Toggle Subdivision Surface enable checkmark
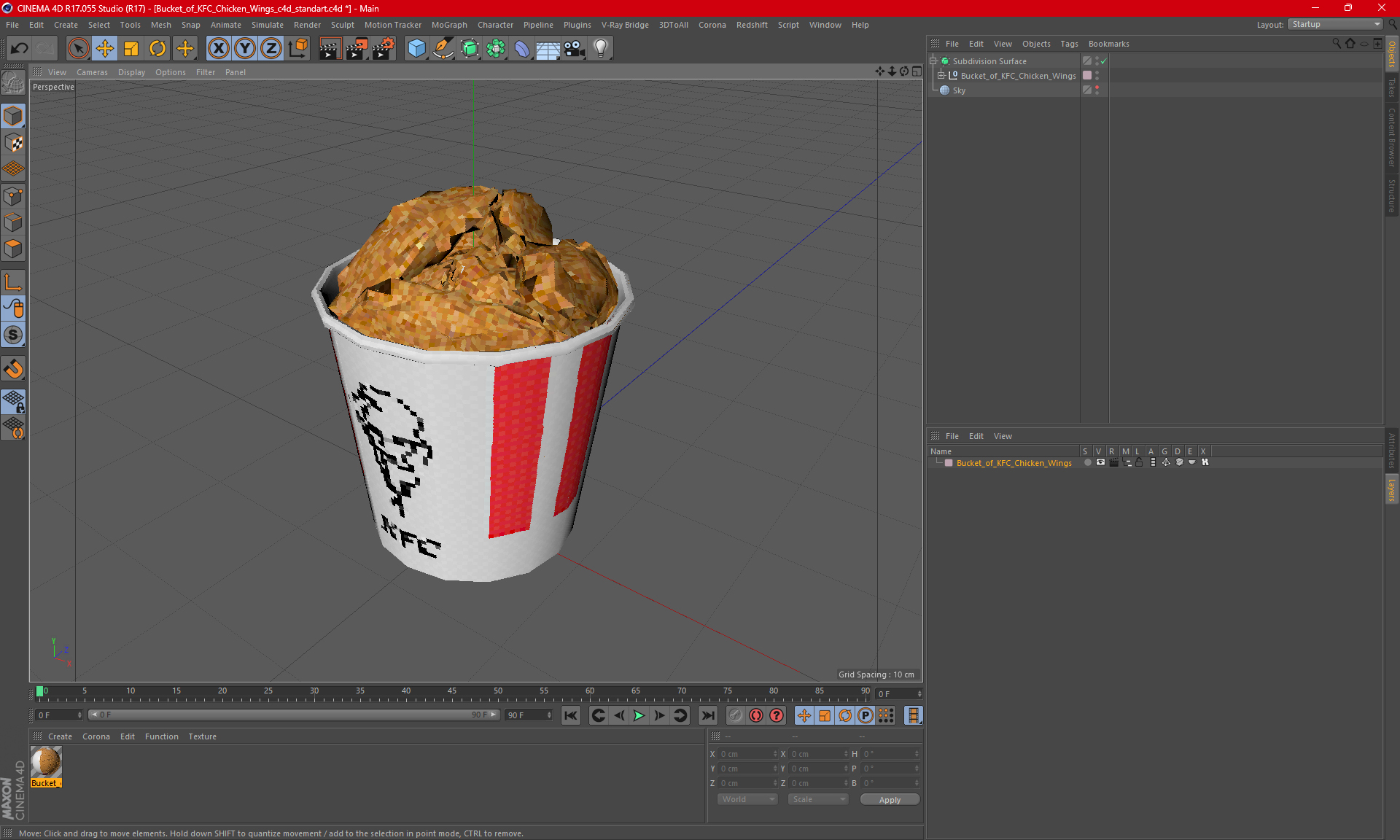This screenshot has height=840, width=1400. [1103, 61]
